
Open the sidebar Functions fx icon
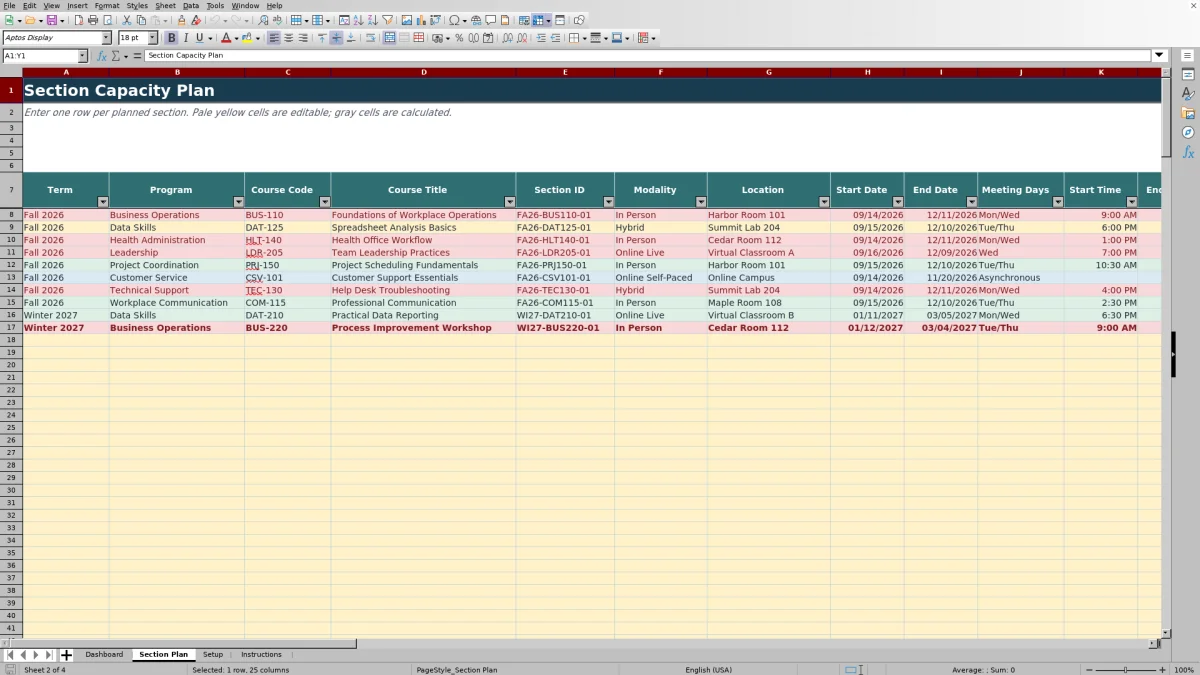pos(1188,152)
